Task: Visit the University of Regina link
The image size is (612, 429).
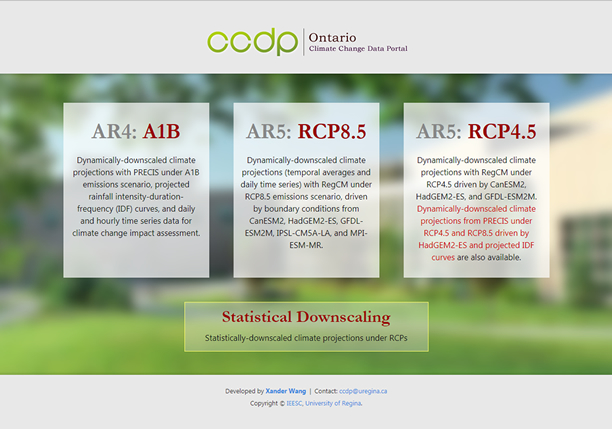Action: (x=336, y=403)
